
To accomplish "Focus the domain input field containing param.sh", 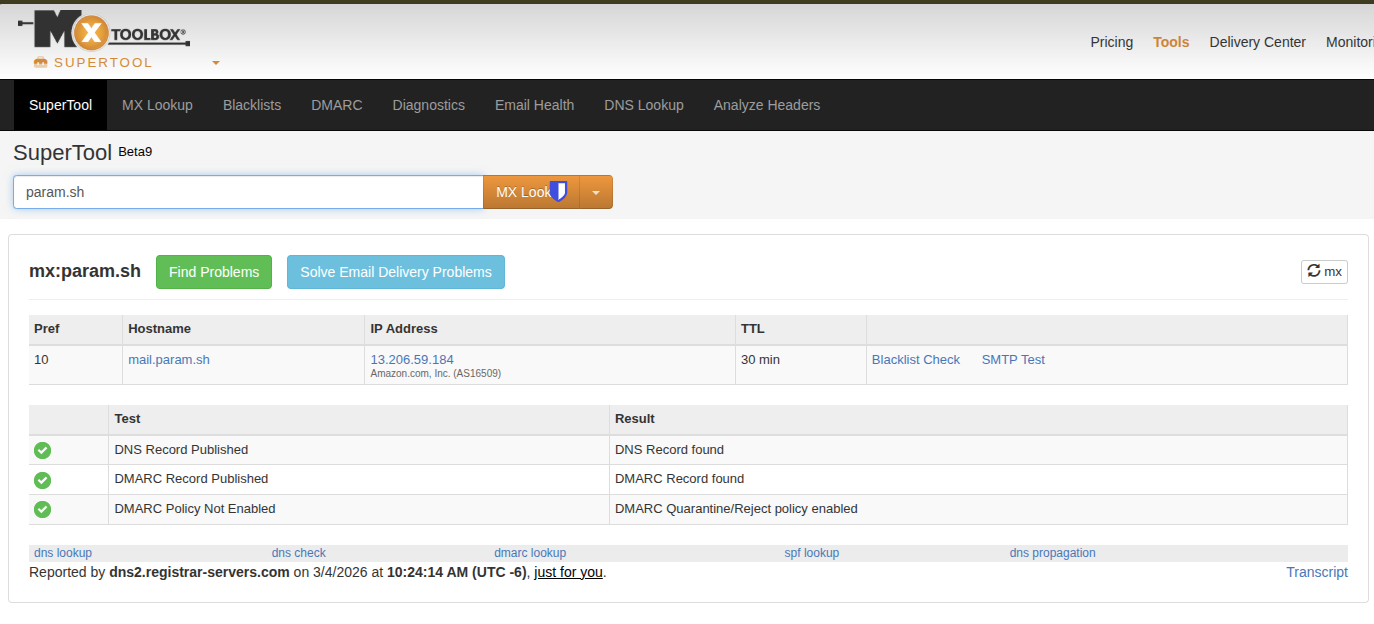I will point(248,192).
